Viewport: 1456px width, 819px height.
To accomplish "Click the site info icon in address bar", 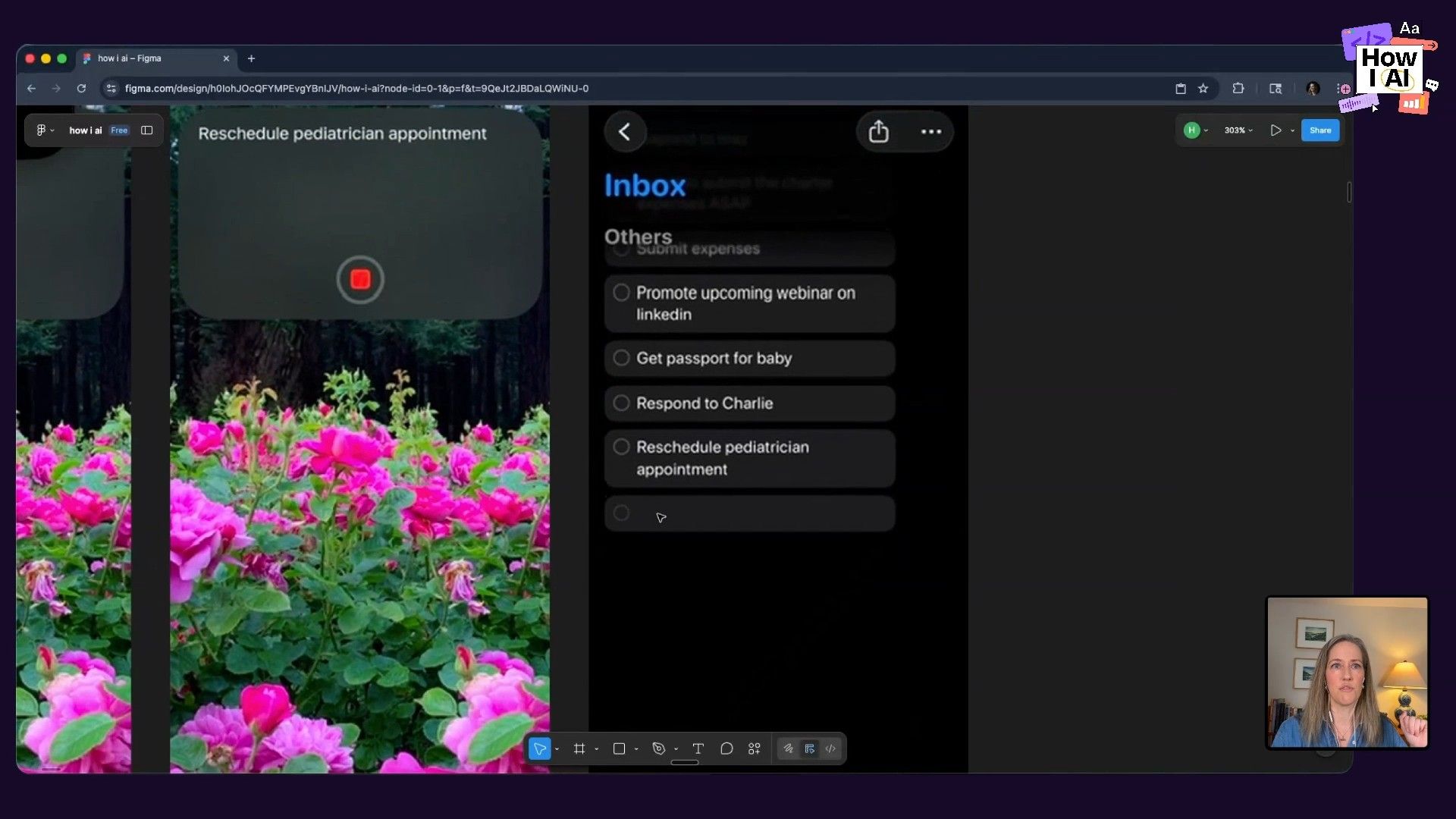I will [111, 89].
